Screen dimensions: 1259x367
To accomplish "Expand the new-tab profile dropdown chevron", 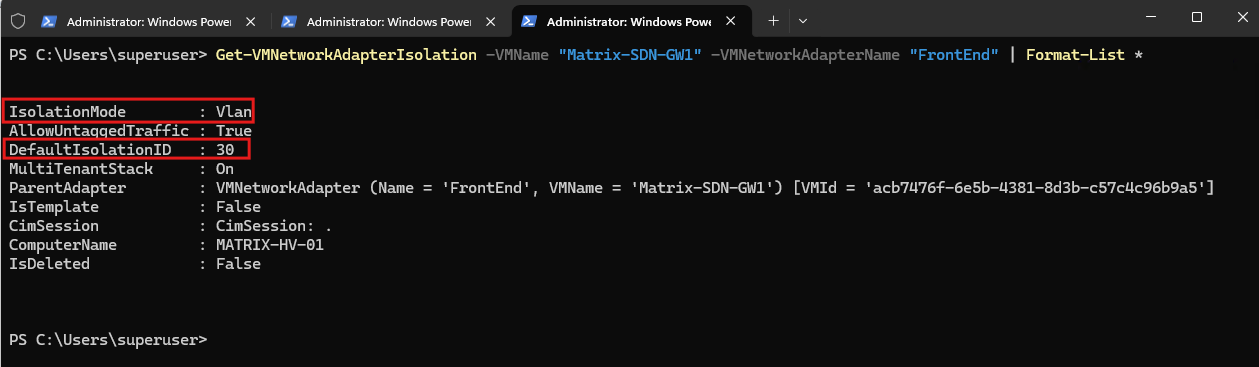I will 803,20.
